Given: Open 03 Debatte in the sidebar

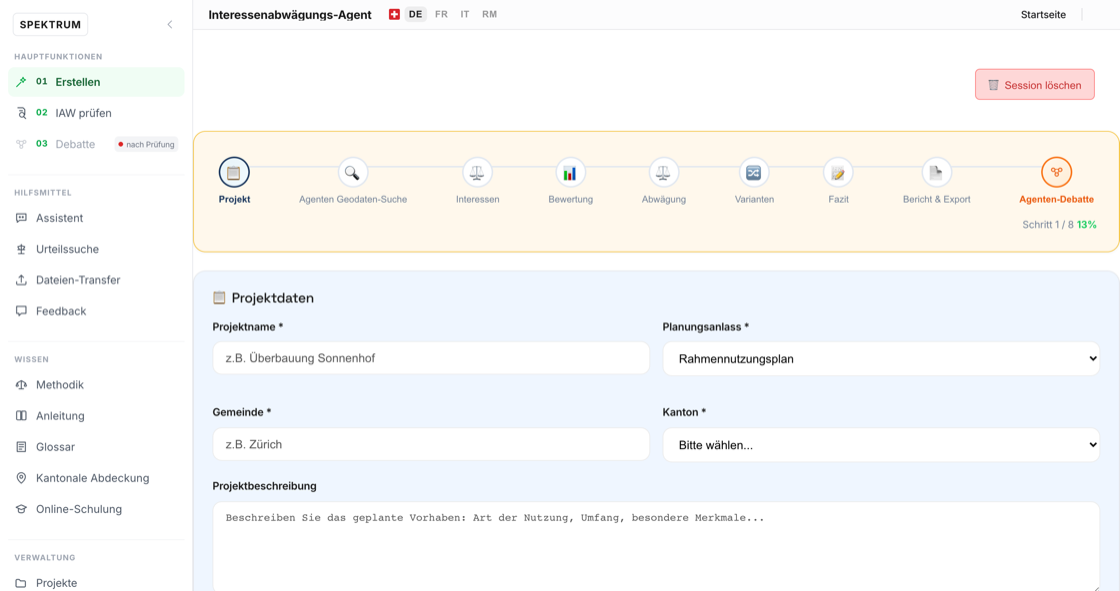Looking at the screenshot, I should point(96,144).
